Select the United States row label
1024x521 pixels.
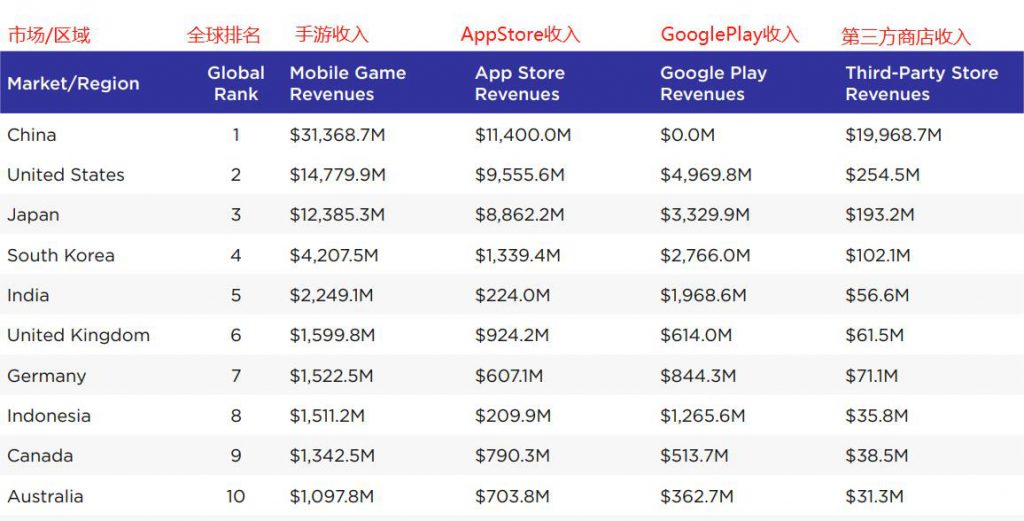pos(66,175)
